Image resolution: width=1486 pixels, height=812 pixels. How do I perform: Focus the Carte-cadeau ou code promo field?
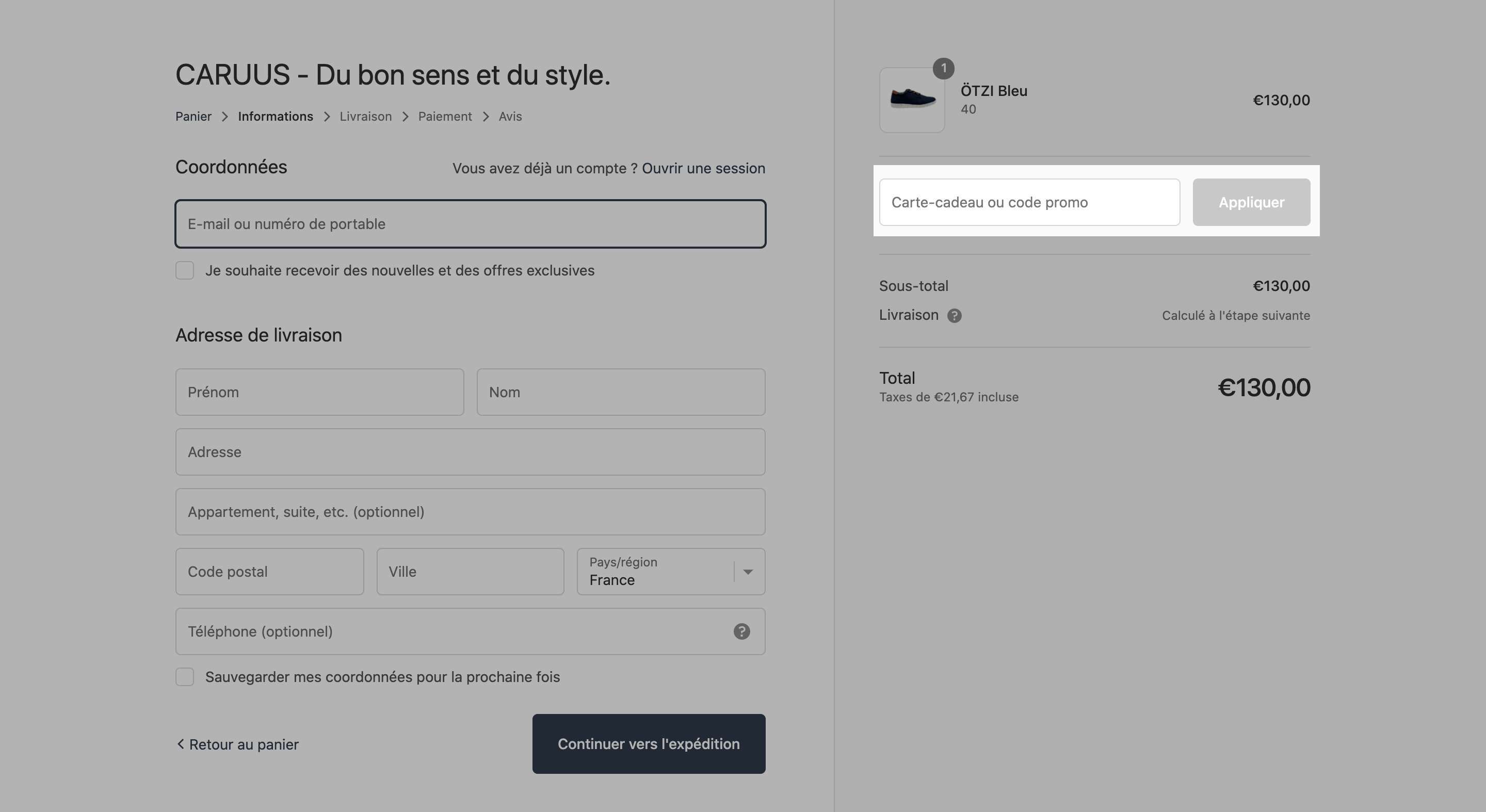point(1029,202)
